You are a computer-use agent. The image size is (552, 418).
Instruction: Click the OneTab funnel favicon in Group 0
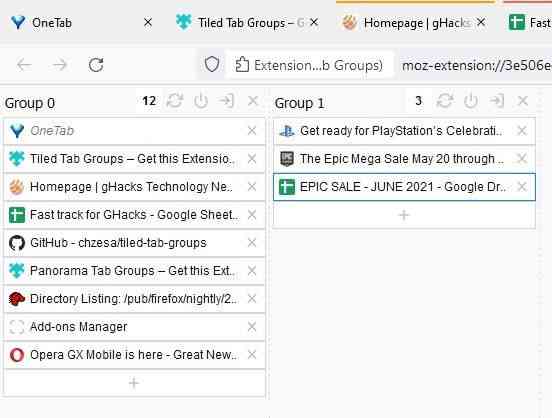click(x=17, y=131)
